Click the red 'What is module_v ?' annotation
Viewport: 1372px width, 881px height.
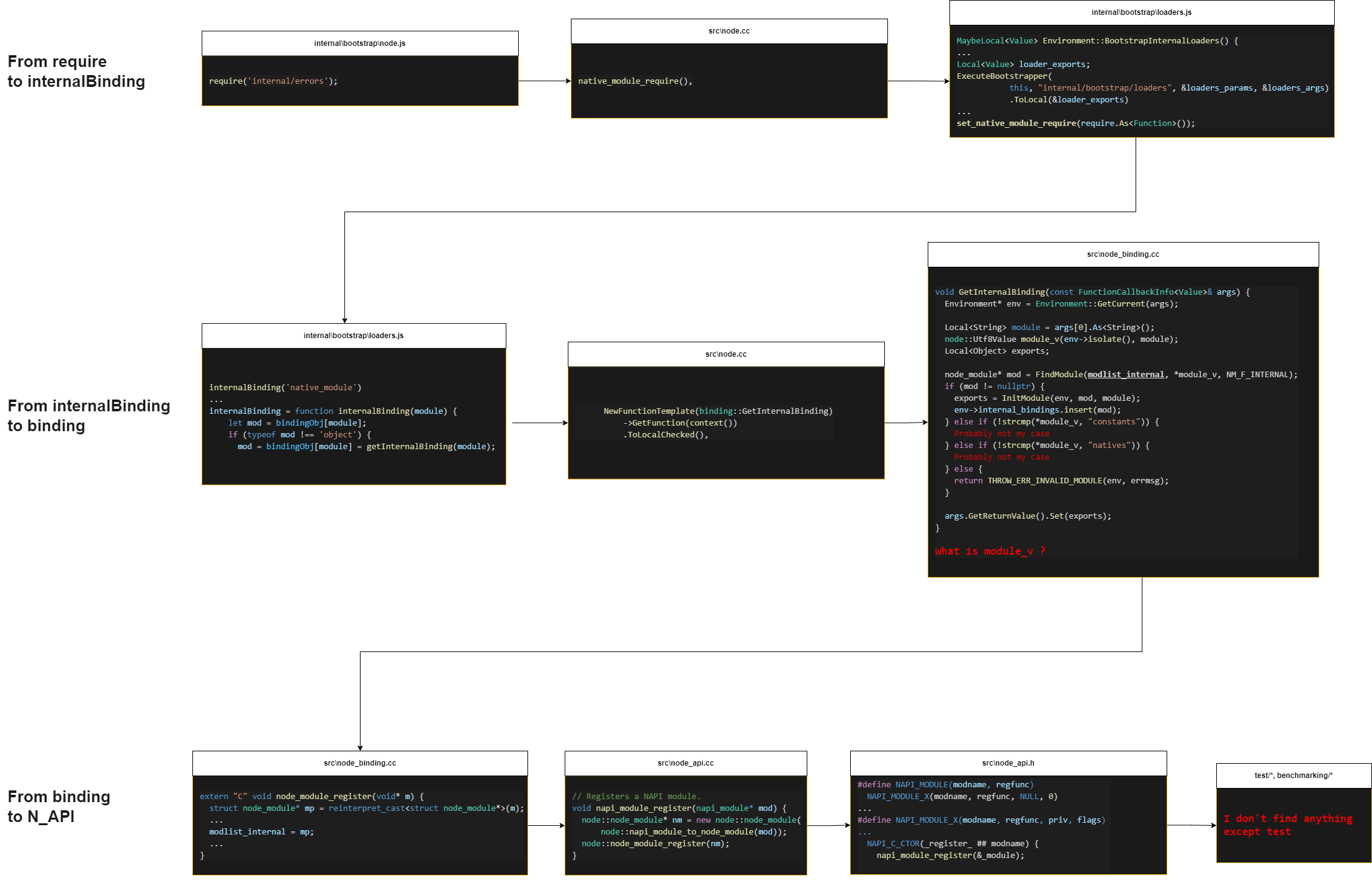(x=990, y=551)
